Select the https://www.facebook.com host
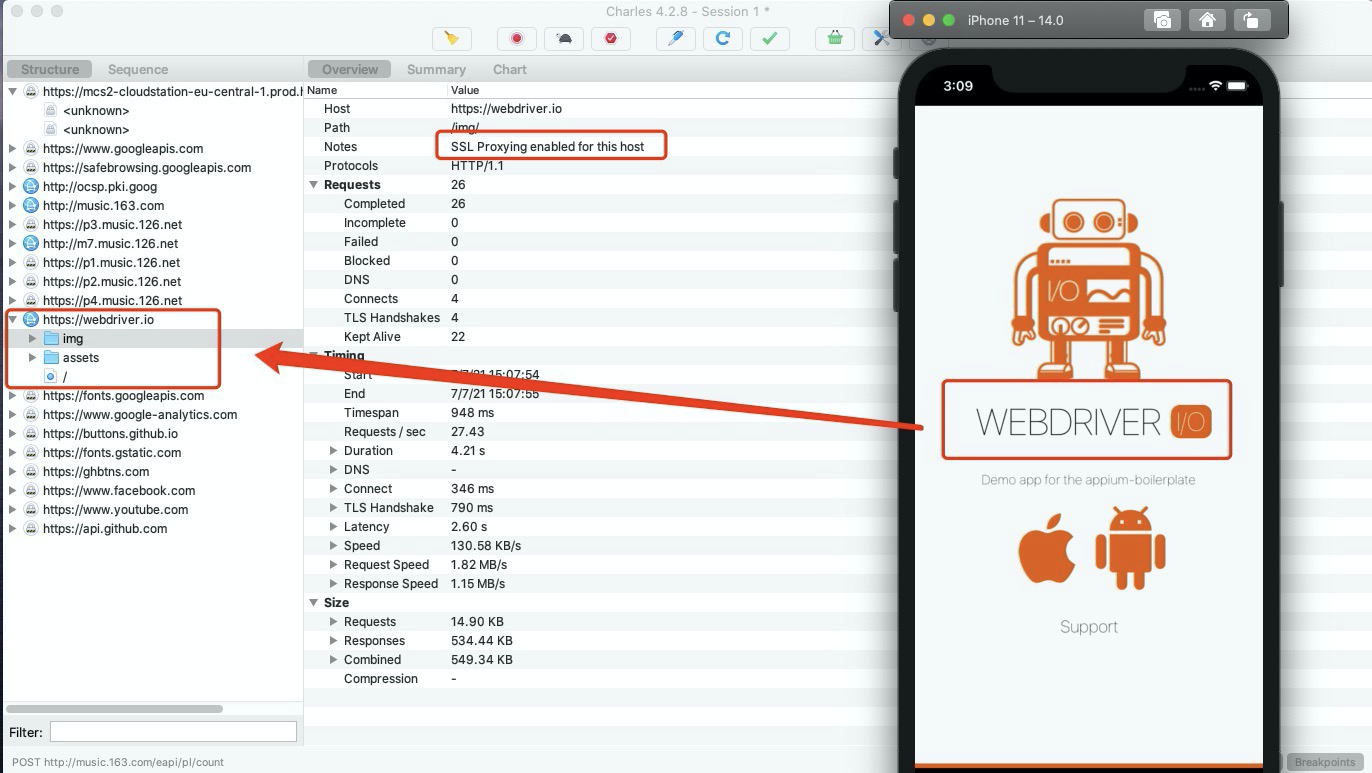Viewport: 1372px width, 773px height. click(x=119, y=491)
